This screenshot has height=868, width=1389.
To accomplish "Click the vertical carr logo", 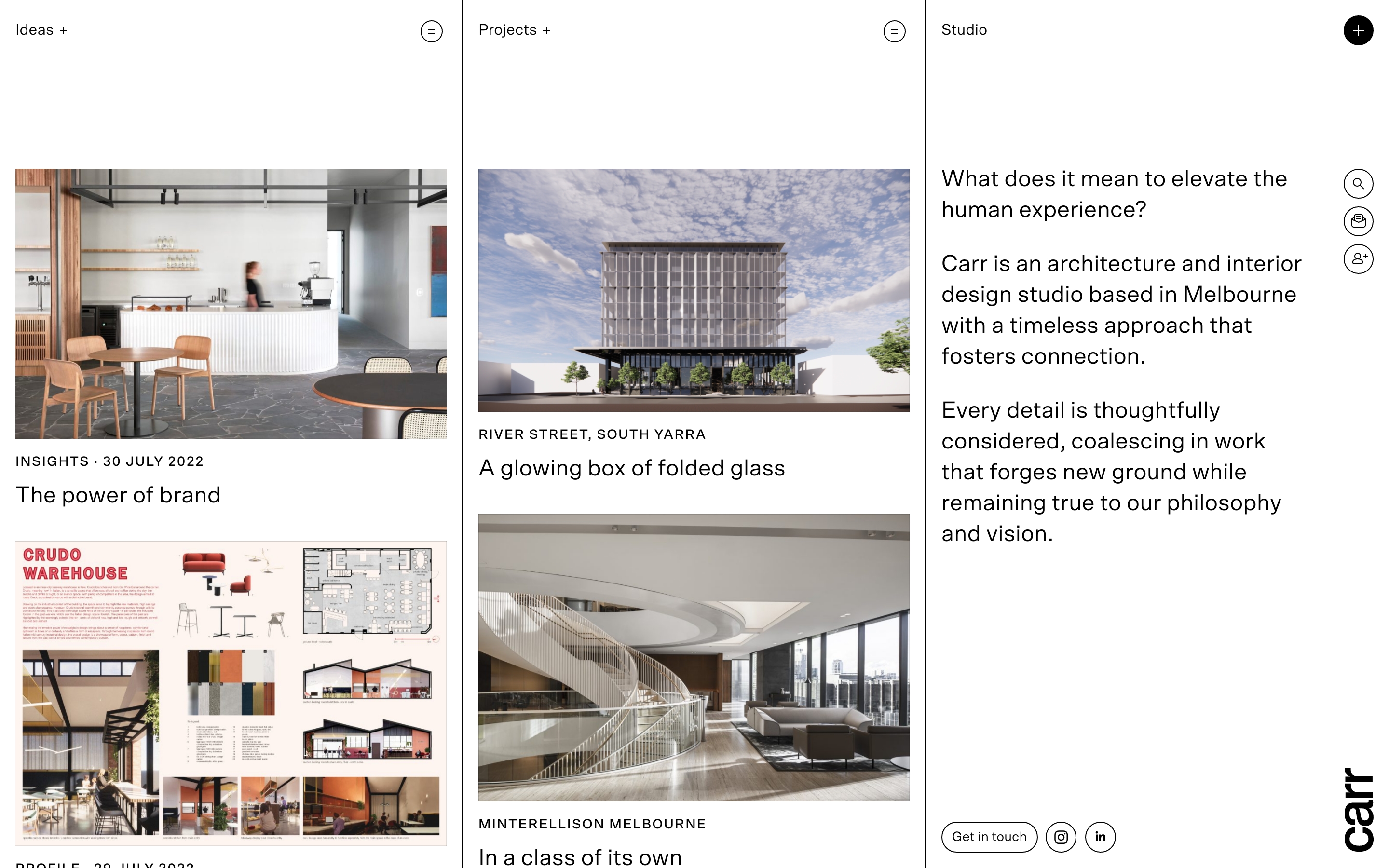I will pos(1358,810).
